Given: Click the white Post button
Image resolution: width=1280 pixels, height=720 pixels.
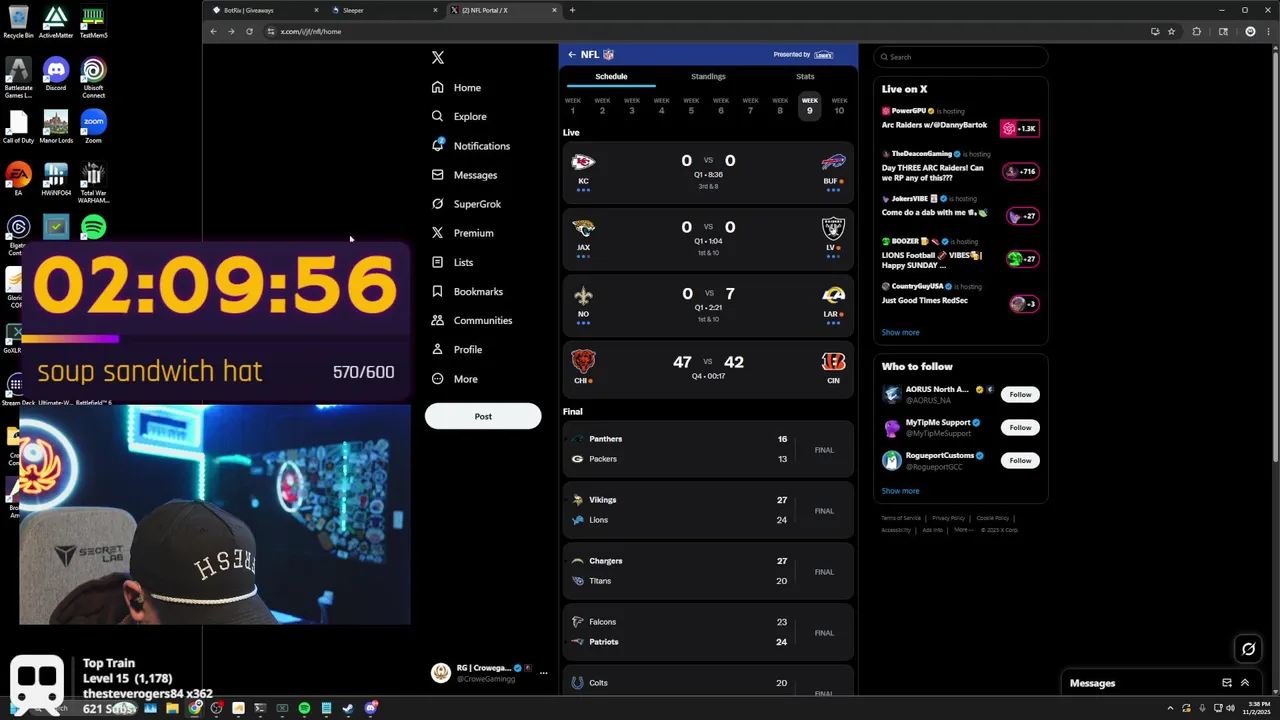Looking at the screenshot, I should [483, 416].
